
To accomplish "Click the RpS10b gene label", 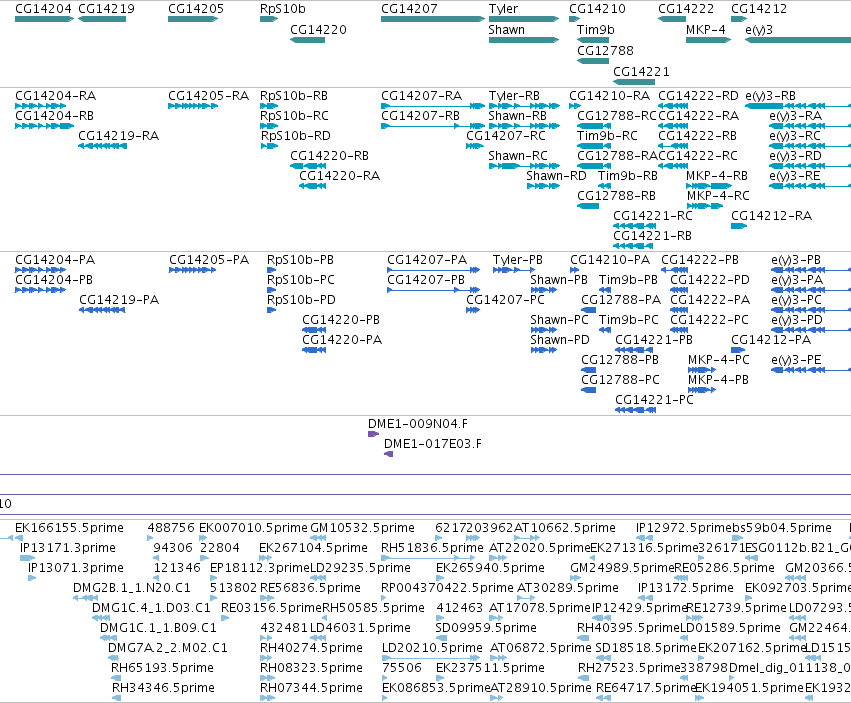I will pos(283,9).
